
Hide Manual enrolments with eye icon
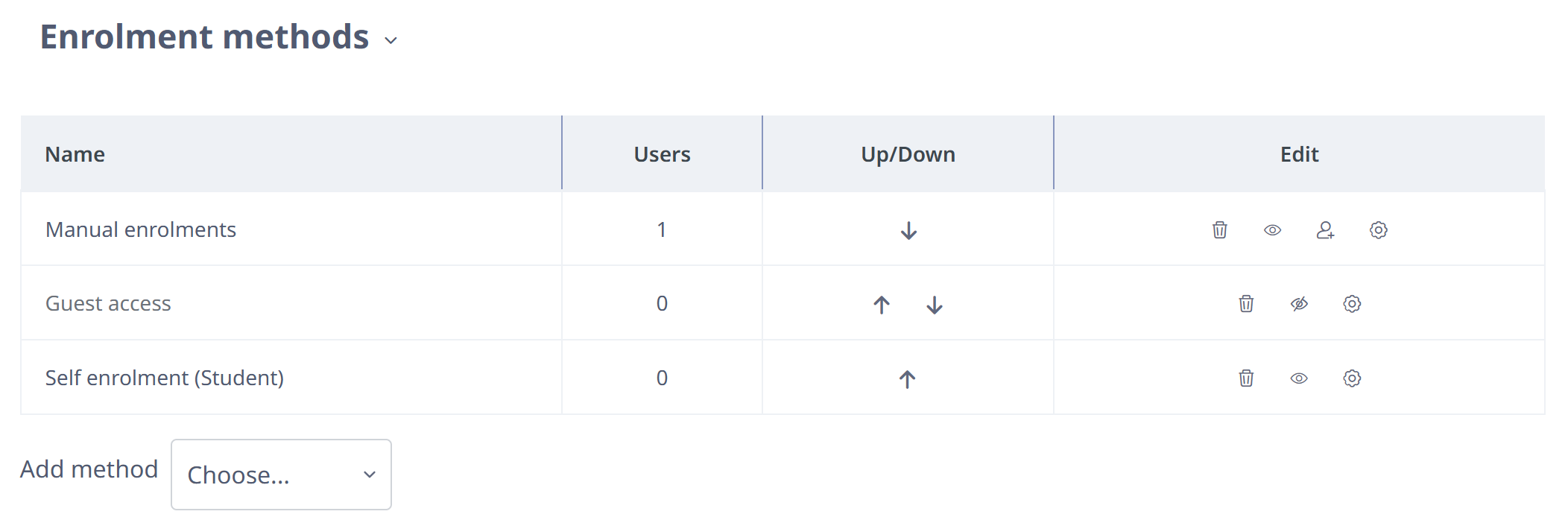click(1272, 229)
